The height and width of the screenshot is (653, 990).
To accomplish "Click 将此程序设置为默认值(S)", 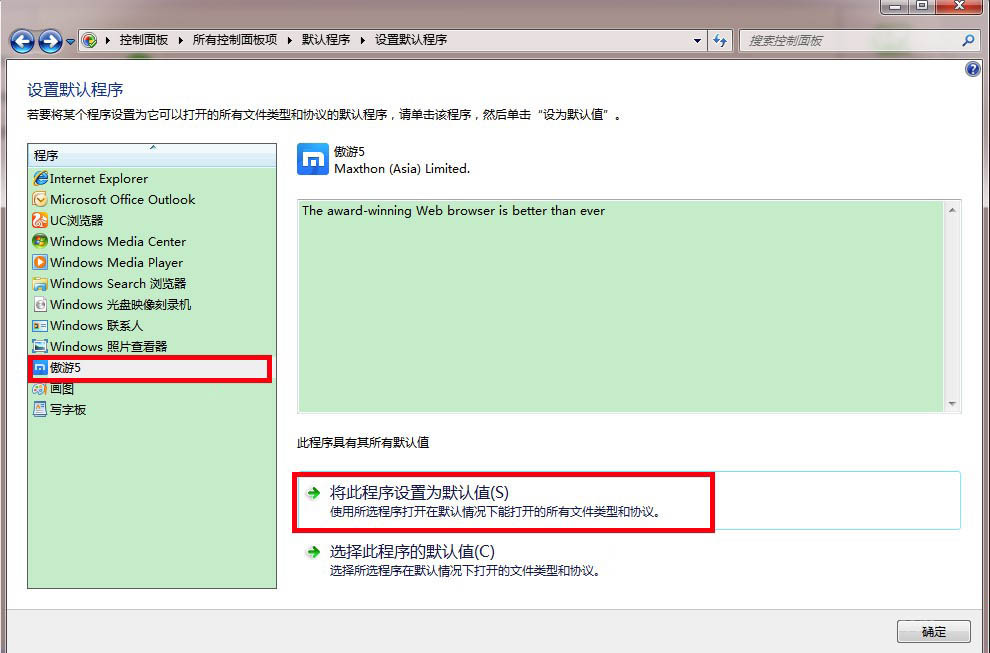I will click(x=419, y=493).
